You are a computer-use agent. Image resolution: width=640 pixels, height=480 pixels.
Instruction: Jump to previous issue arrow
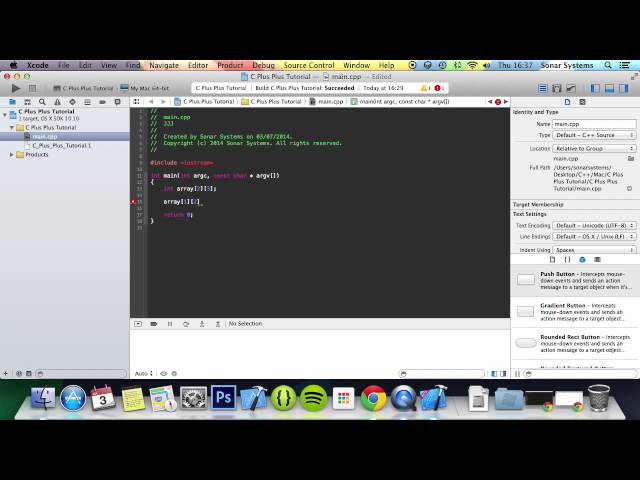click(490, 102)
